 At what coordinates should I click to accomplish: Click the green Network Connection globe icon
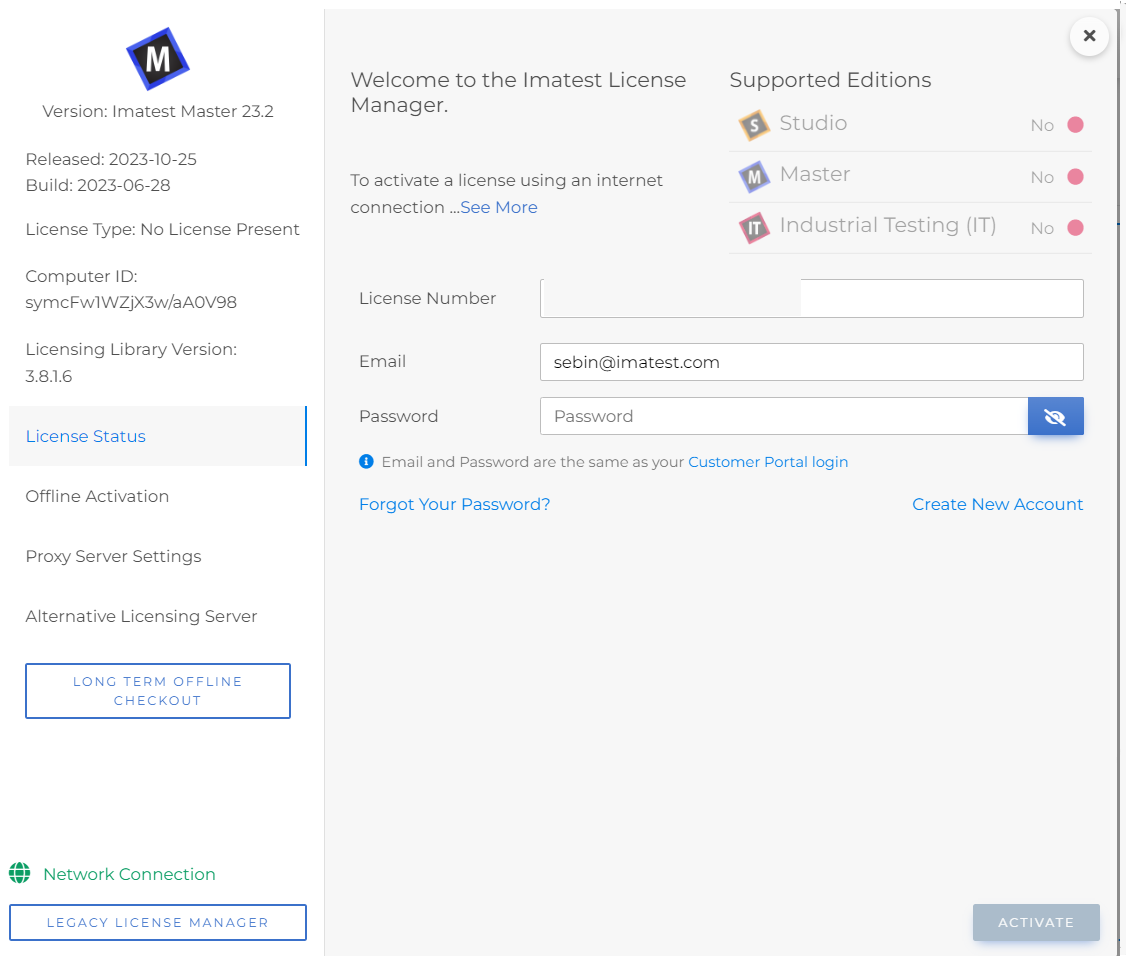coord(19,873)
